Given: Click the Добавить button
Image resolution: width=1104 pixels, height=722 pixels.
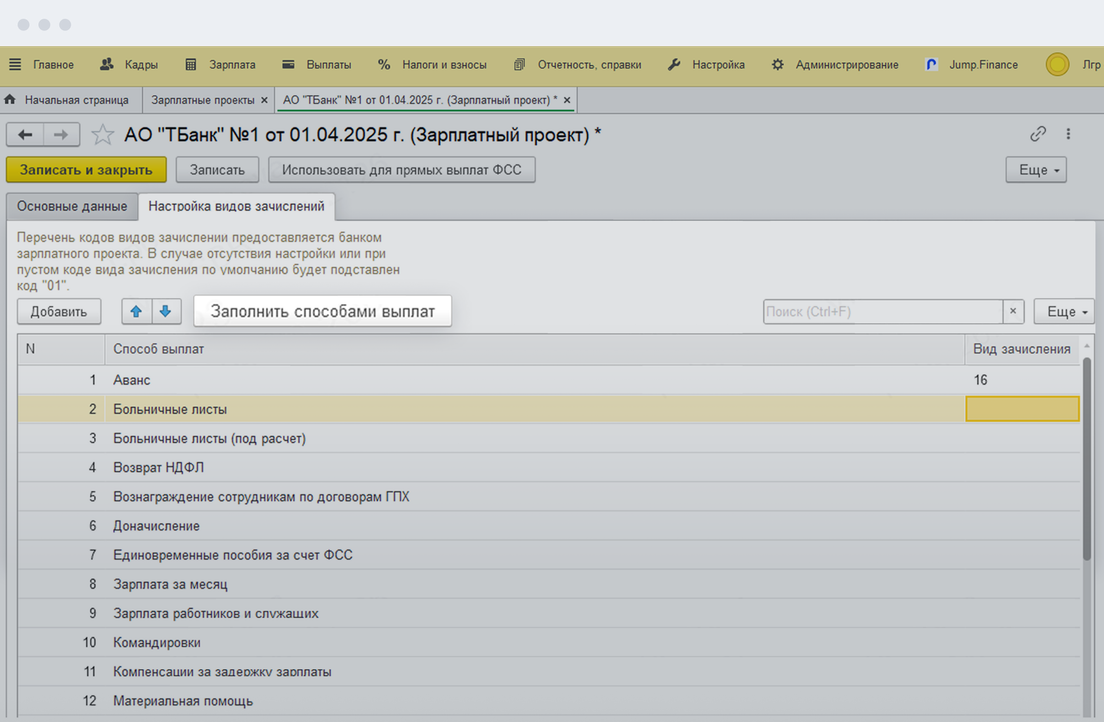Looking at the screenshot, I should click(x=58, y=311).
